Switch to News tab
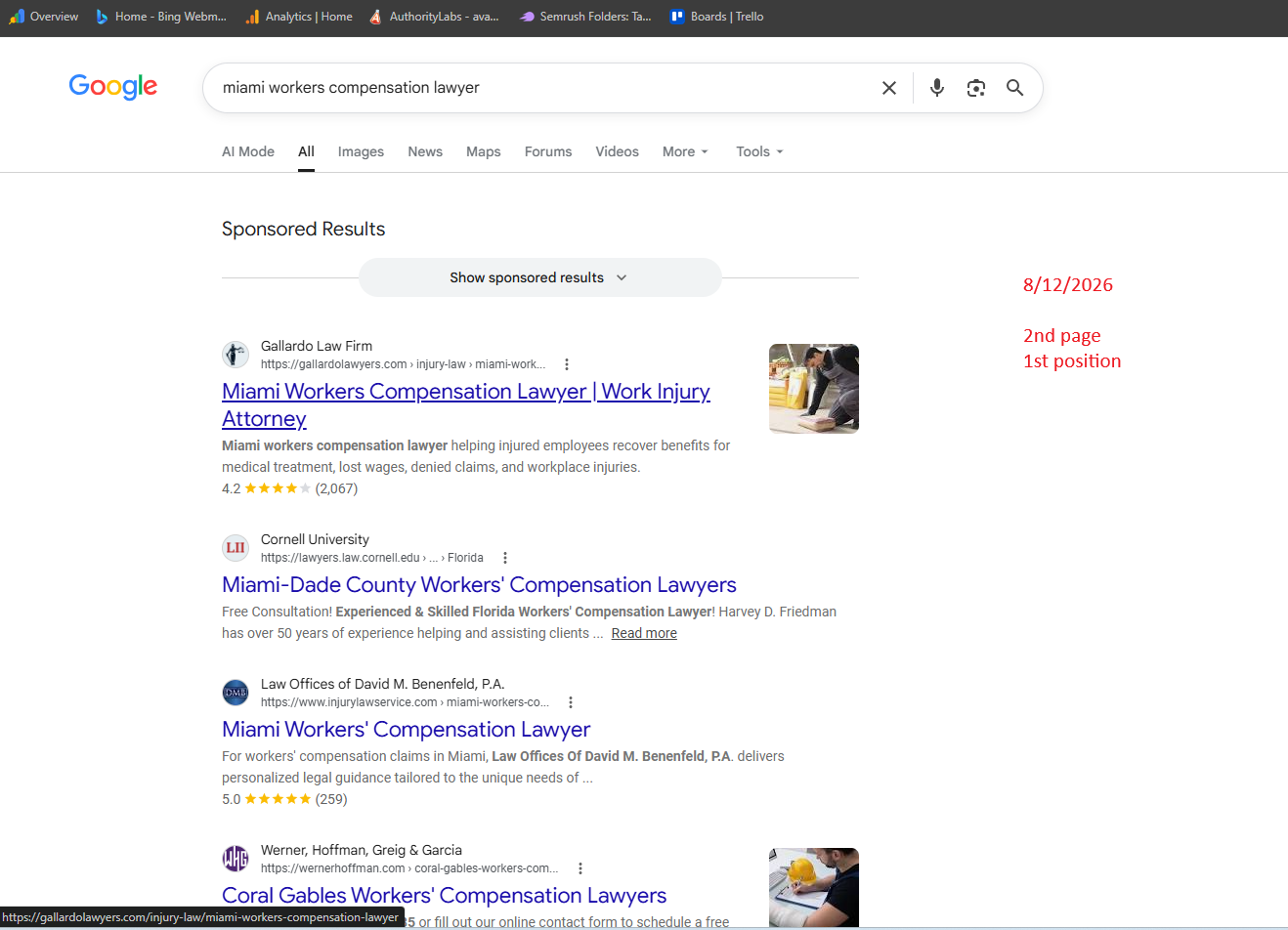Screen dimensions: 1288x930 point(425,151)
